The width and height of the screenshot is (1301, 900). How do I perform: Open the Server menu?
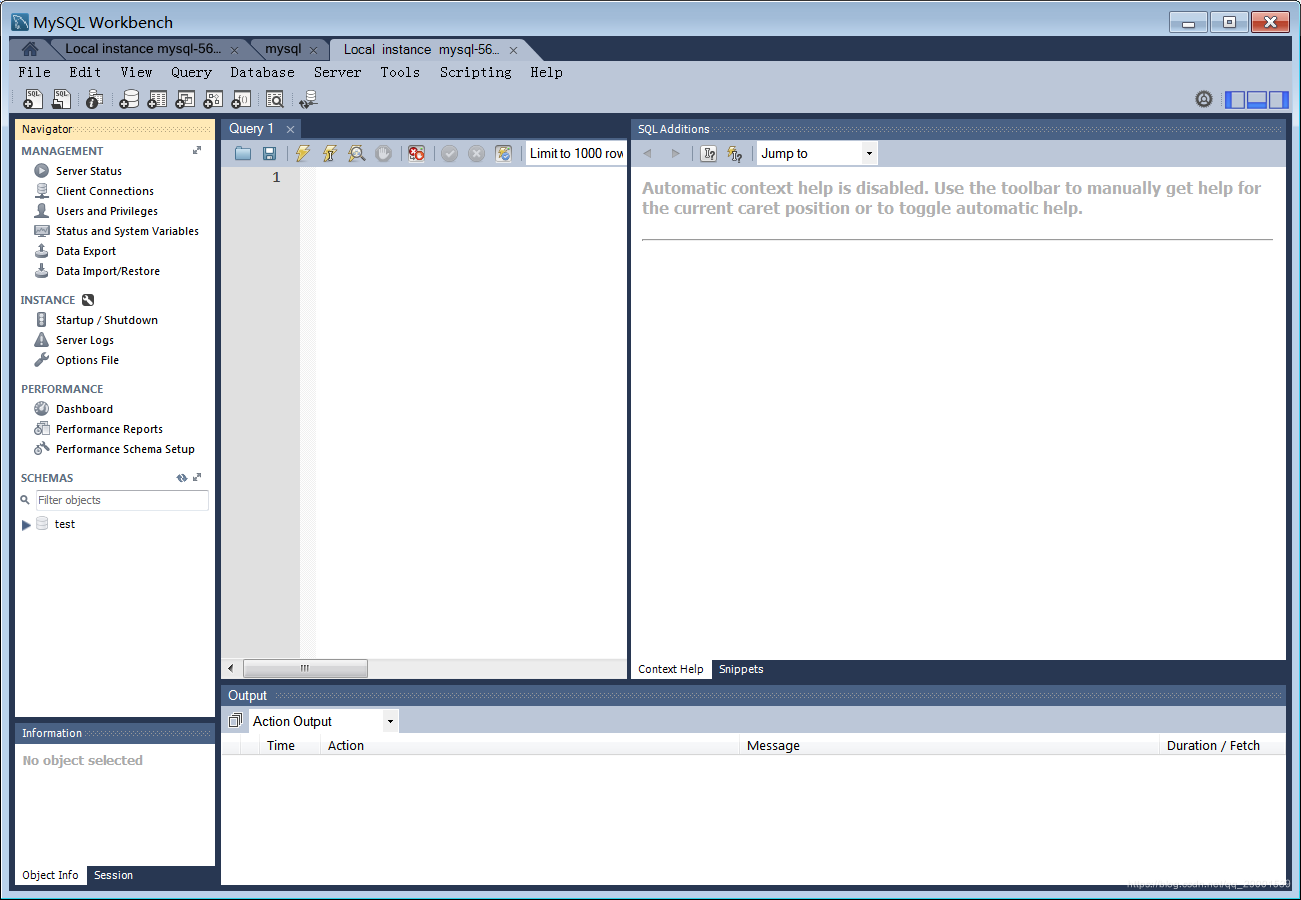coord(338,72)
